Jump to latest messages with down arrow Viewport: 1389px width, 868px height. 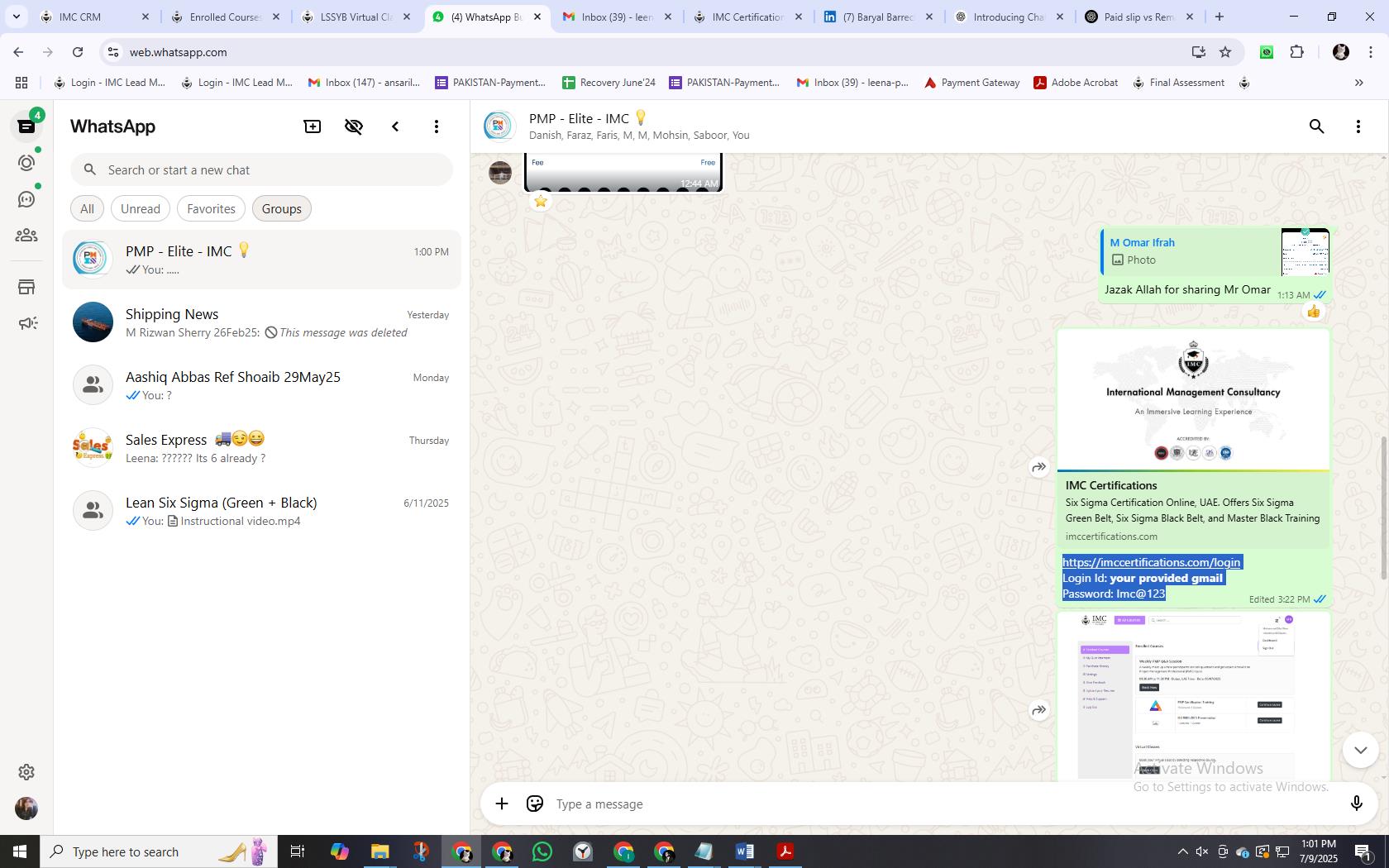(x=1360, y=750)
